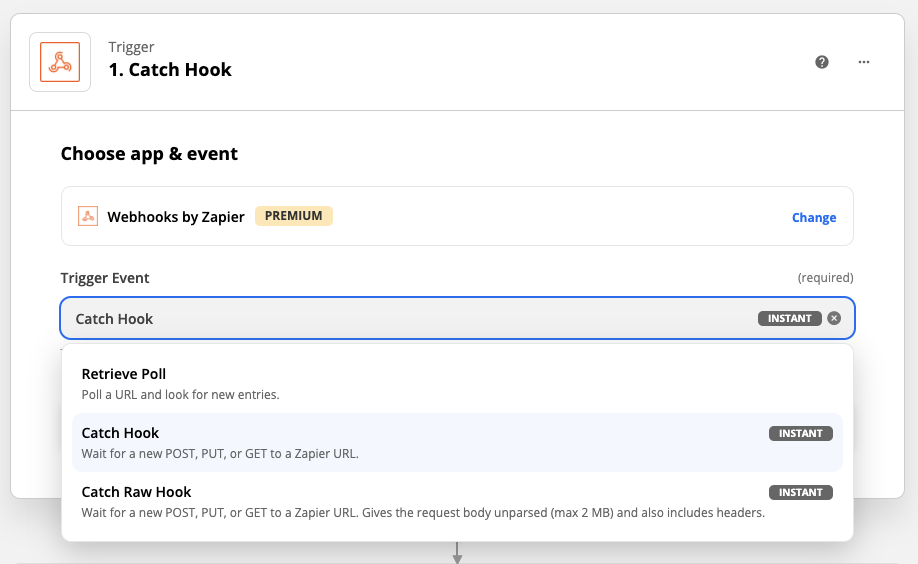
Task: Clear the Trigger Event selection with X icon
Action: coord(835,319)
